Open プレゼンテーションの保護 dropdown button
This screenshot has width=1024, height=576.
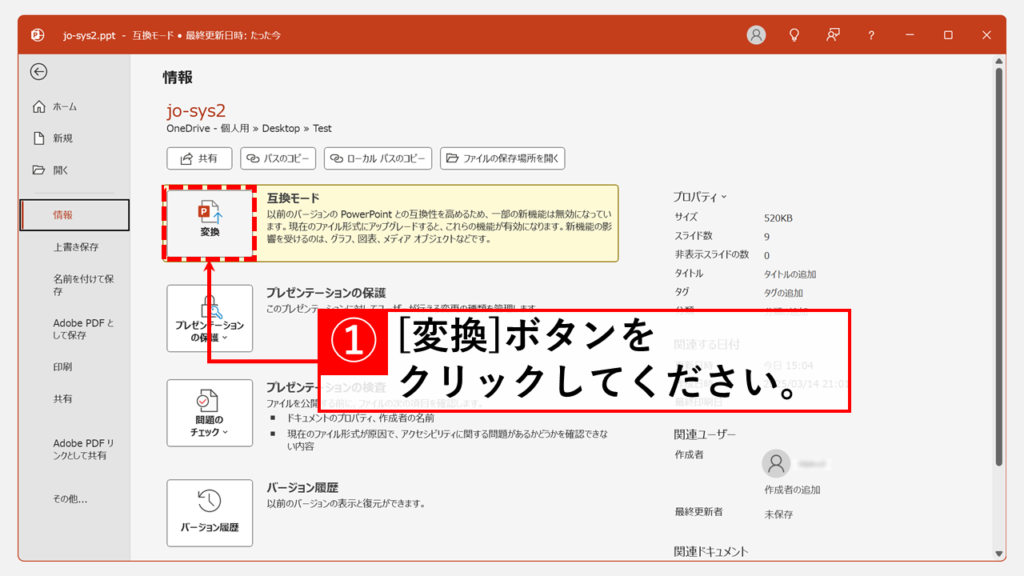(210, 318)
